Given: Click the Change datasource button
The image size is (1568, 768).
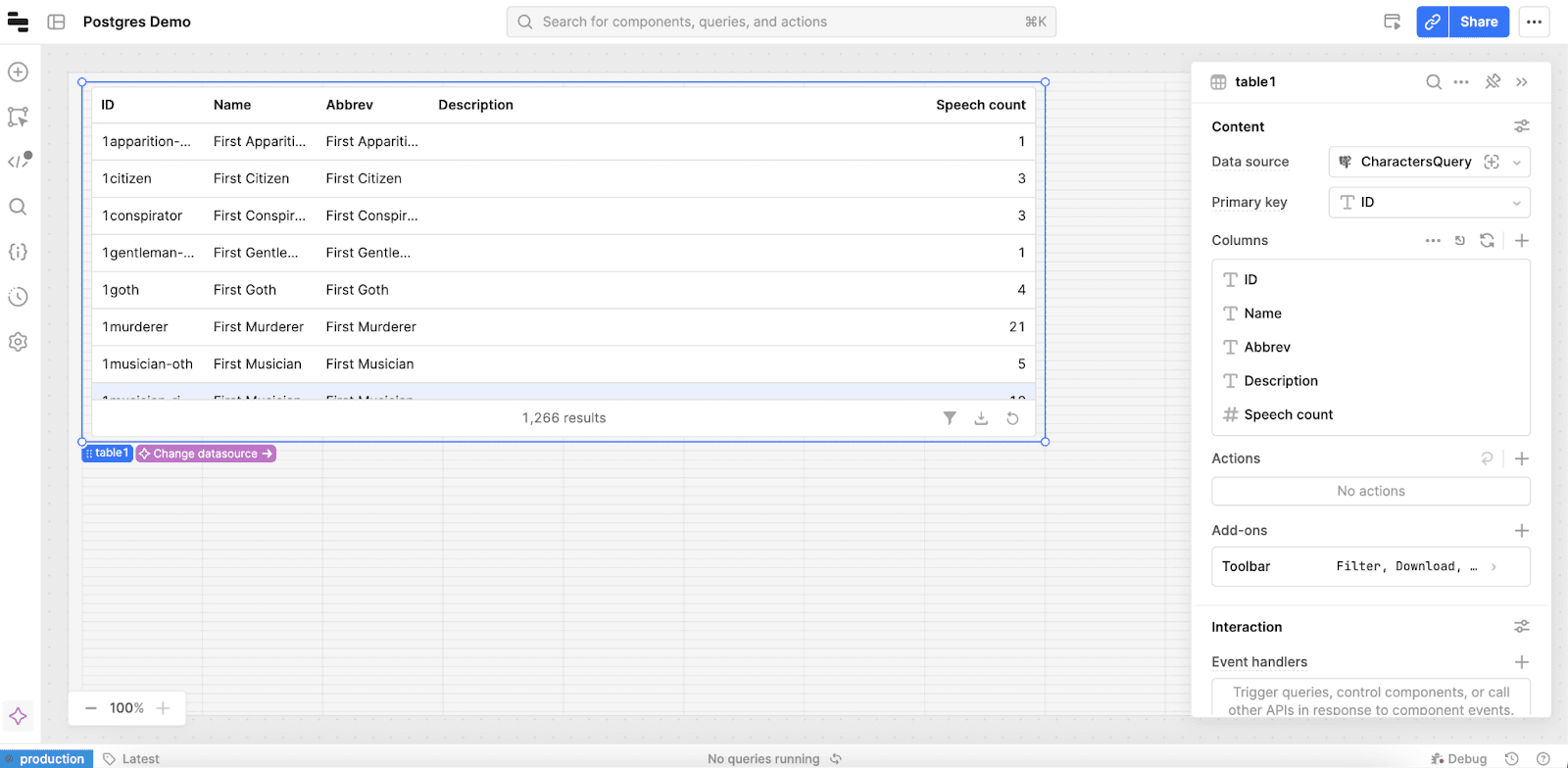Looking at the screenshot, I should click(206, 454).
